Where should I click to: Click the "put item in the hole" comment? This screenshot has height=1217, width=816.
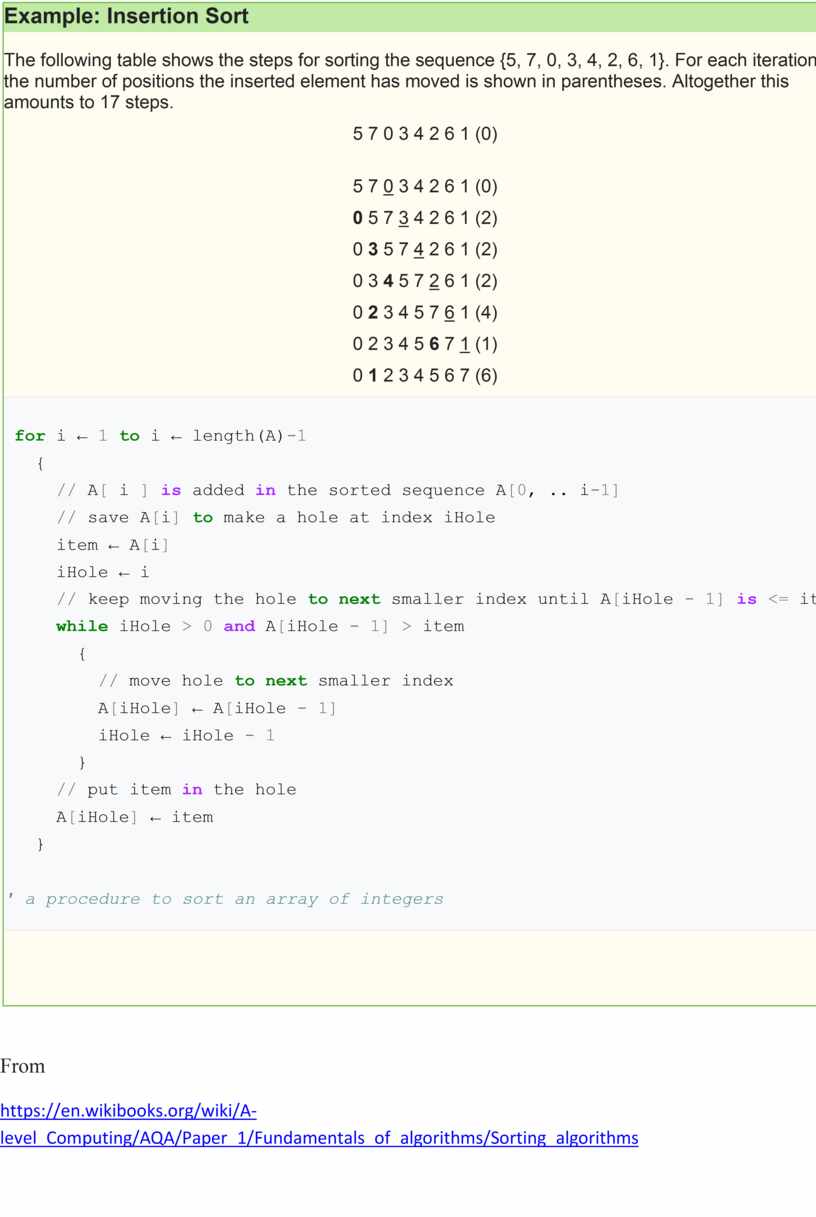click(177, 790)
